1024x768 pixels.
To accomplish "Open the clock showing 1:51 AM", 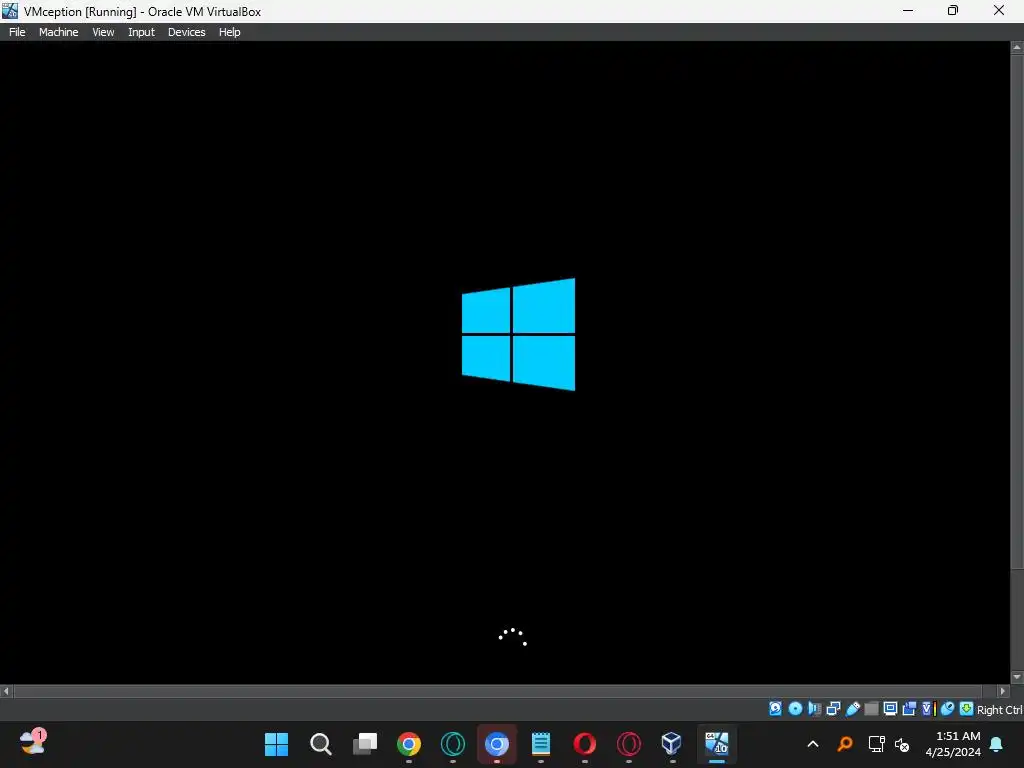I will click(x=953, y=744).
